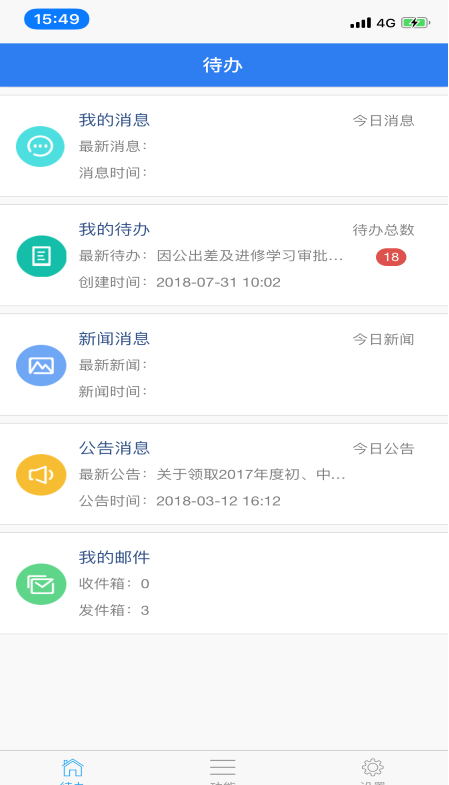This screenshot has width=449, height=785.
Task: Open the gear settings tab
Action: point(373,769)
